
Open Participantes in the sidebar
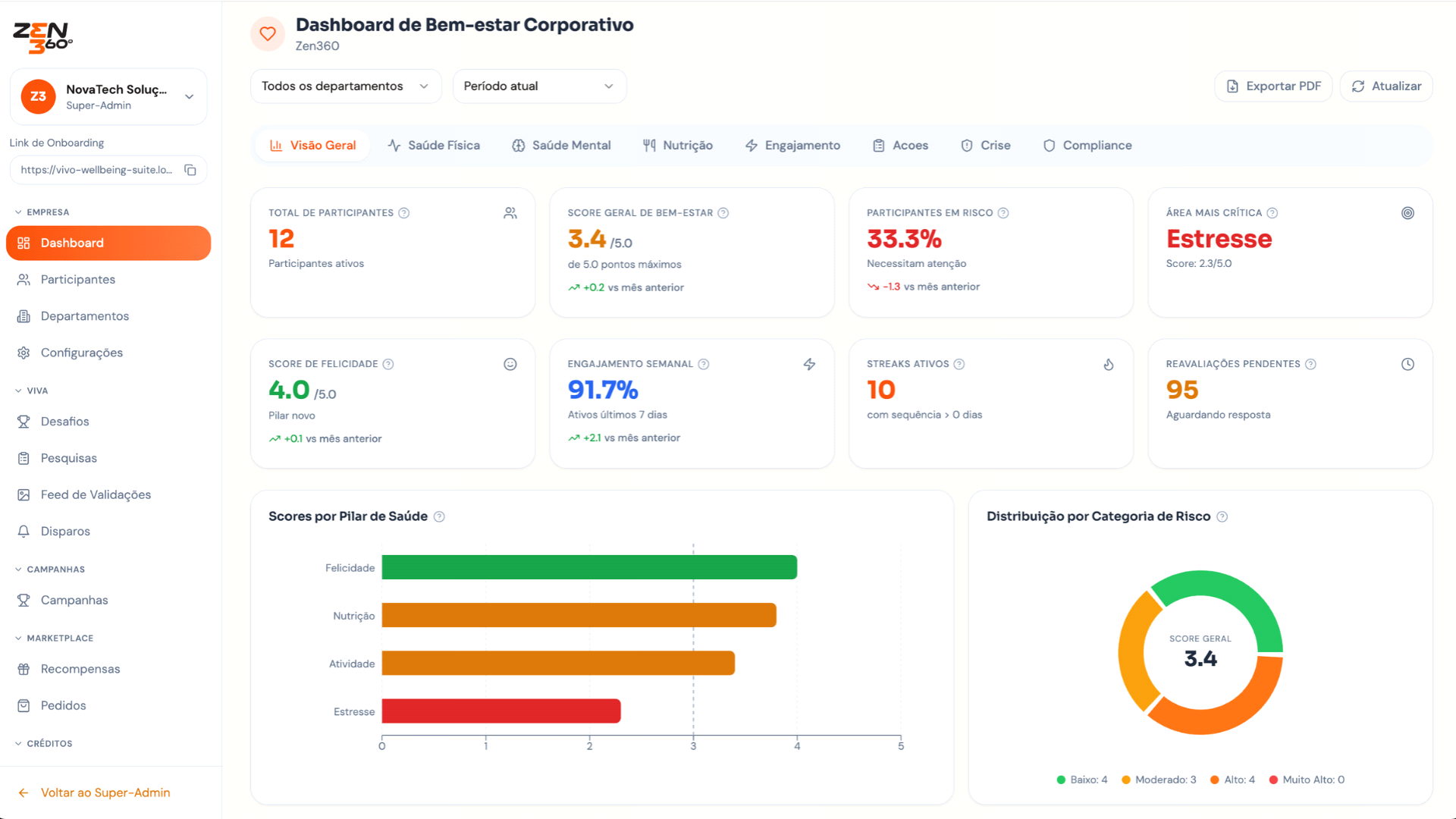click(108, 279)
